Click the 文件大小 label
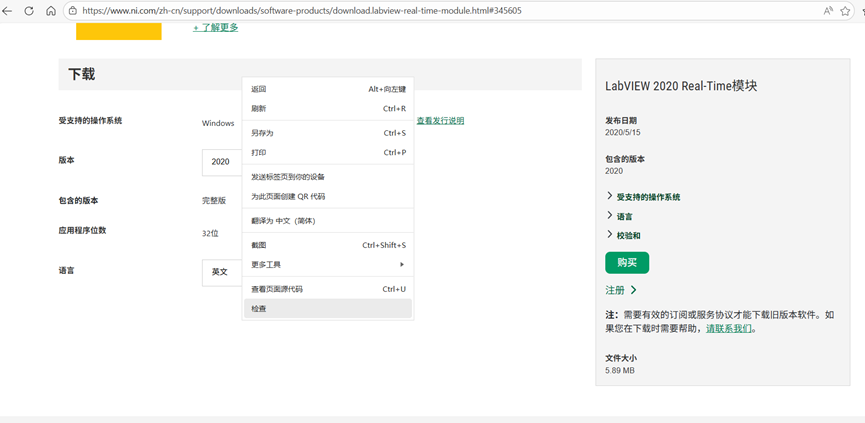The height and width of the screenshot is (423, 865). 621,358
